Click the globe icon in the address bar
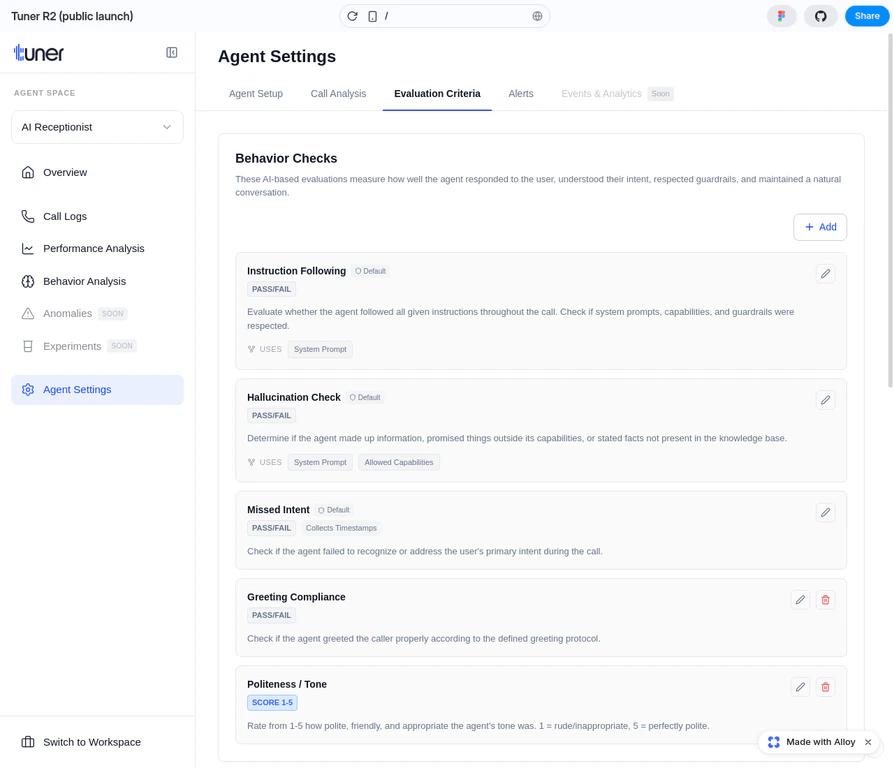The width and height of the screenshot is (894, 768). pos(537,15)
